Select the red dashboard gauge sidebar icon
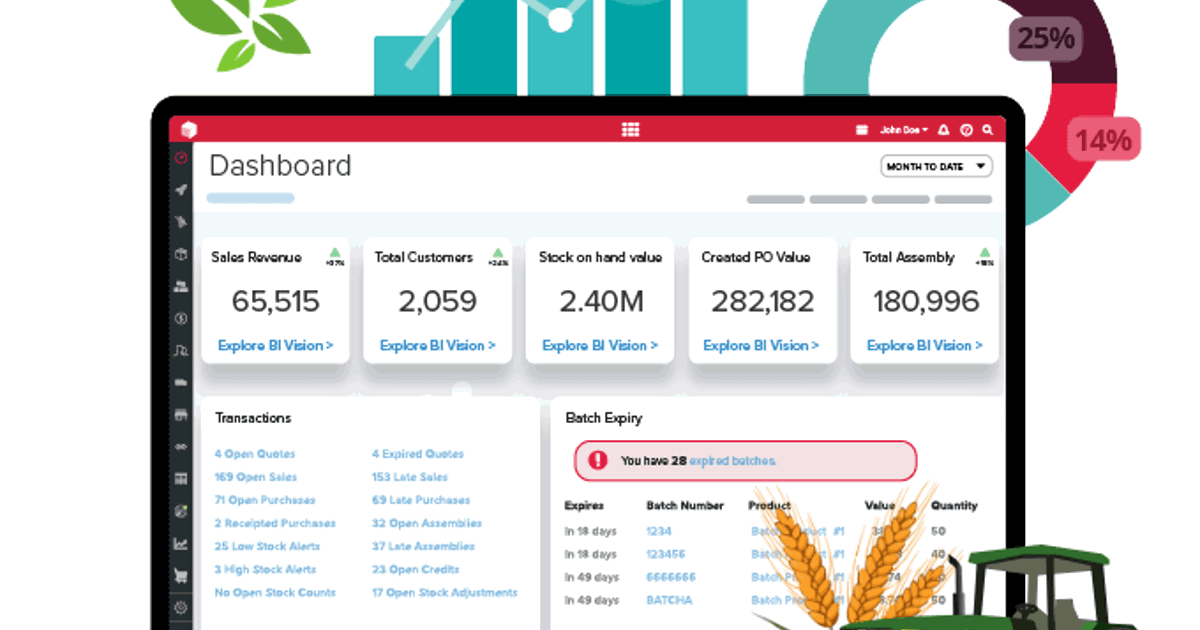 181,157
